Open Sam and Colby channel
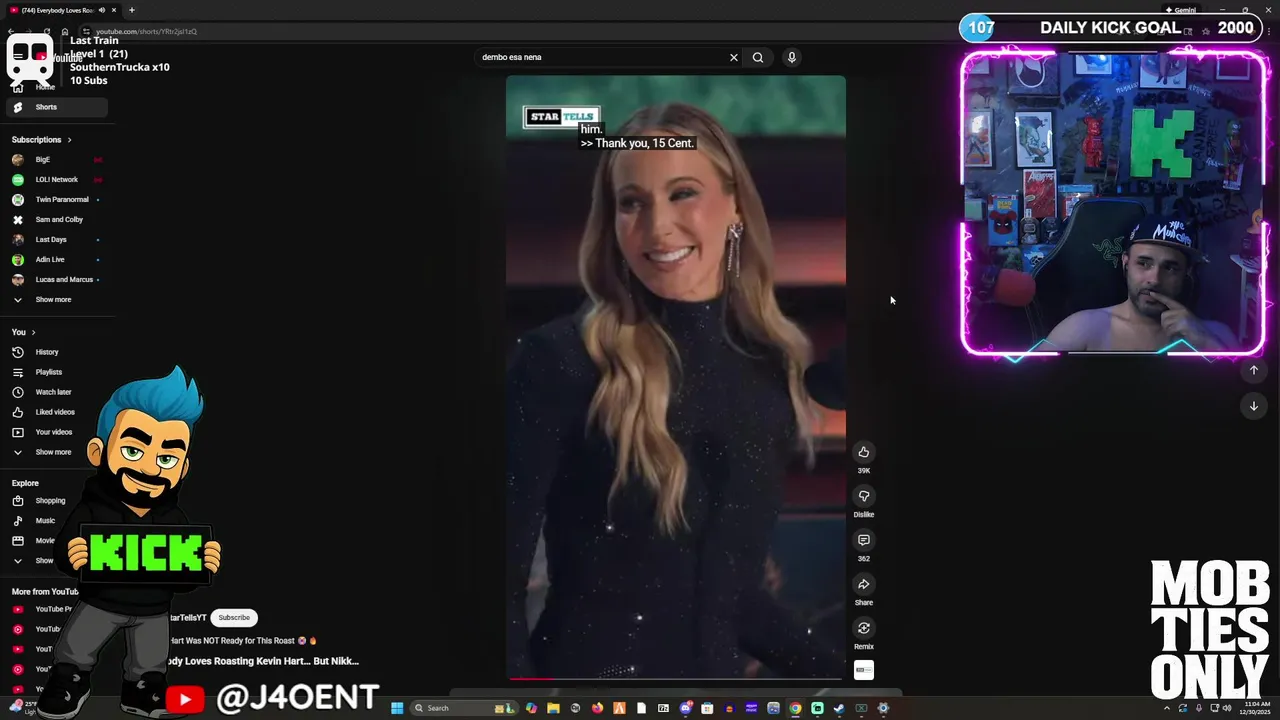Viewport: 1280px width, 720px height. (x=56, y=220)
